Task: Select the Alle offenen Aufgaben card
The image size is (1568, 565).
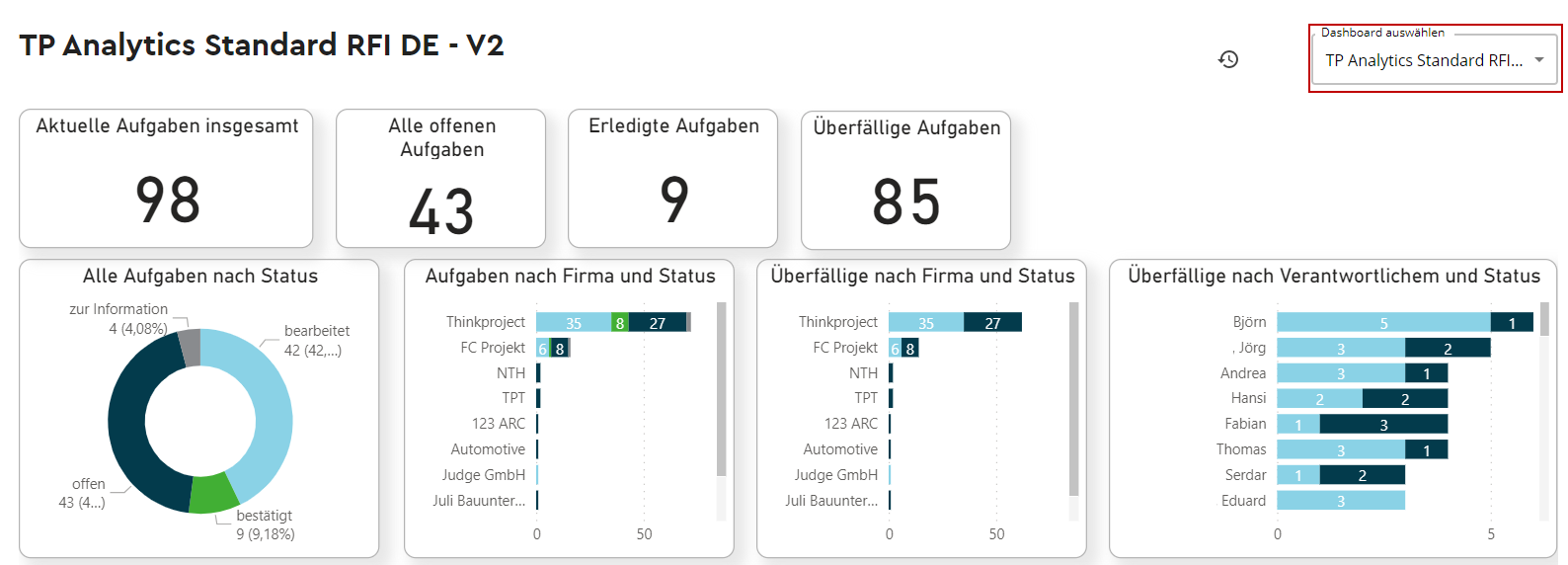Action: pos(440,179)
